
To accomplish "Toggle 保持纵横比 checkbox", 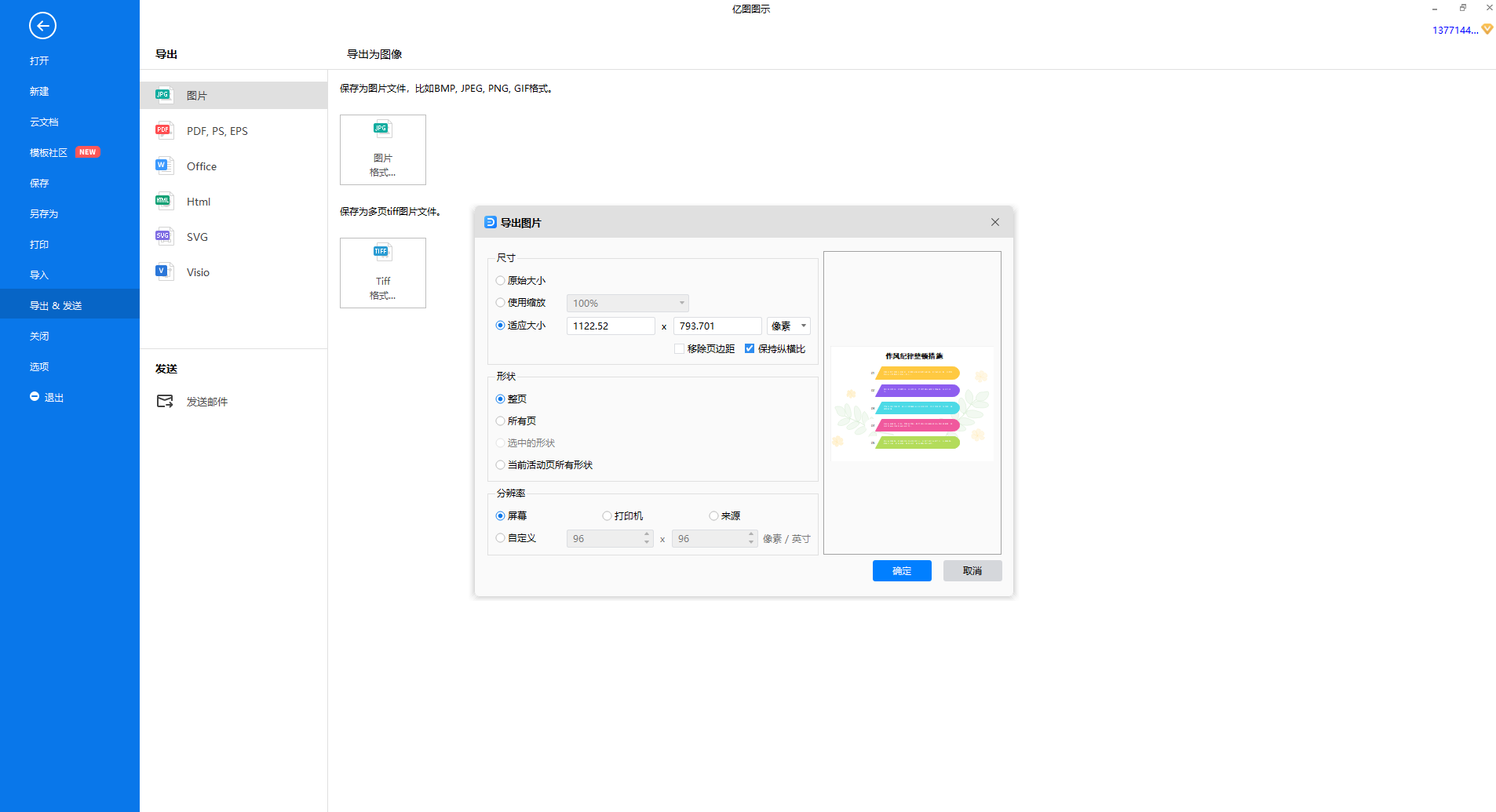I will (x=750, y=348).
